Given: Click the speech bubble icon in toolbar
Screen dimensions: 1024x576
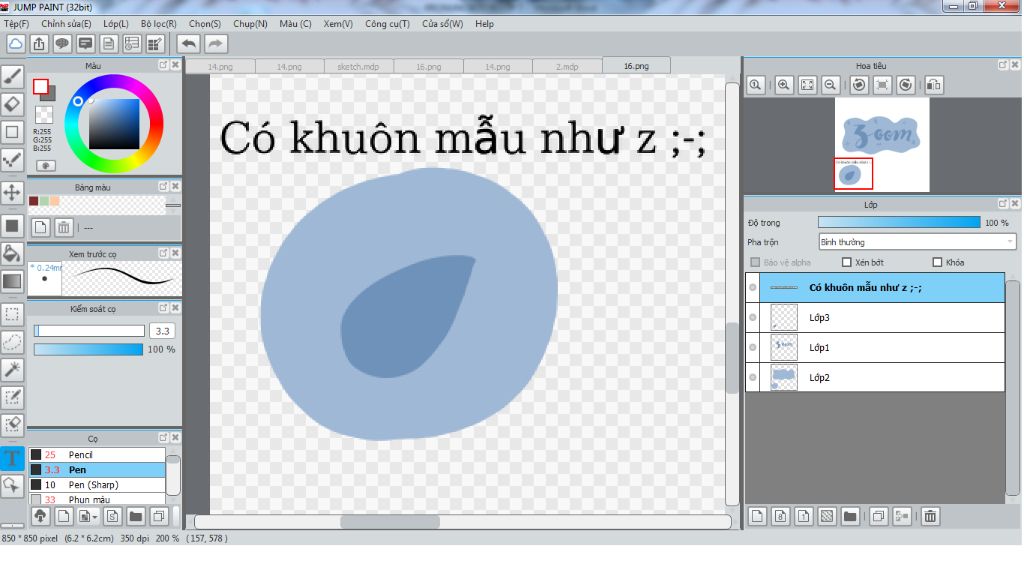Looking at the screenshot, I should coord(62,44).
